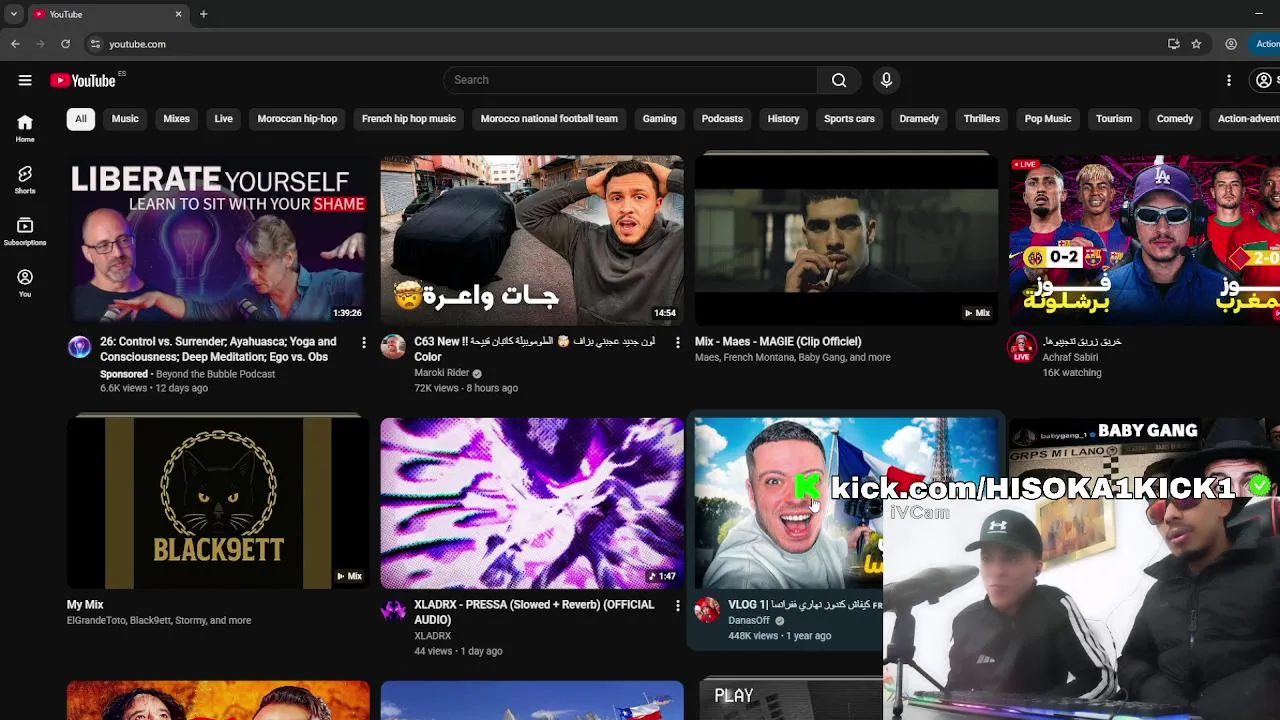Image resolution: width=1280 pixels, height=720 pixels.
Task: Bookmark this page with star icon
Action: point(1196,44)
